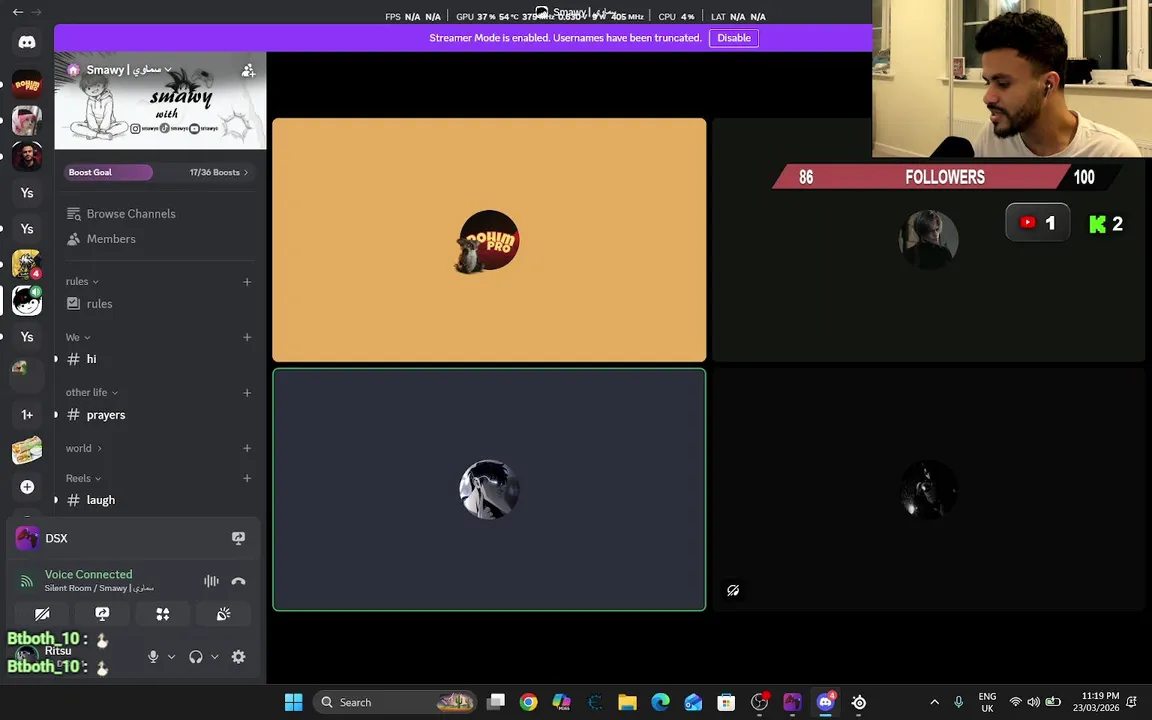Image resolution: width=1152 pixels, height=720 pixels.
Task: Add a channel to the world category
Action: (x=247, y=448)
